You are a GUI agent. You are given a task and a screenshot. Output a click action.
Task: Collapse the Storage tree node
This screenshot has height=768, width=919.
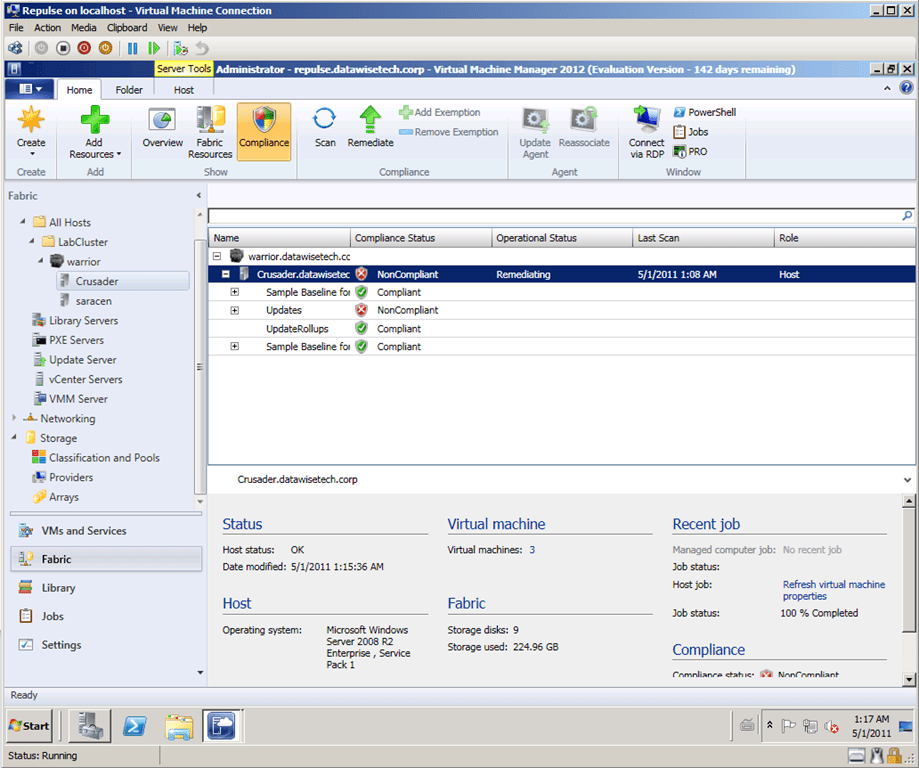[x=14, y=437]
